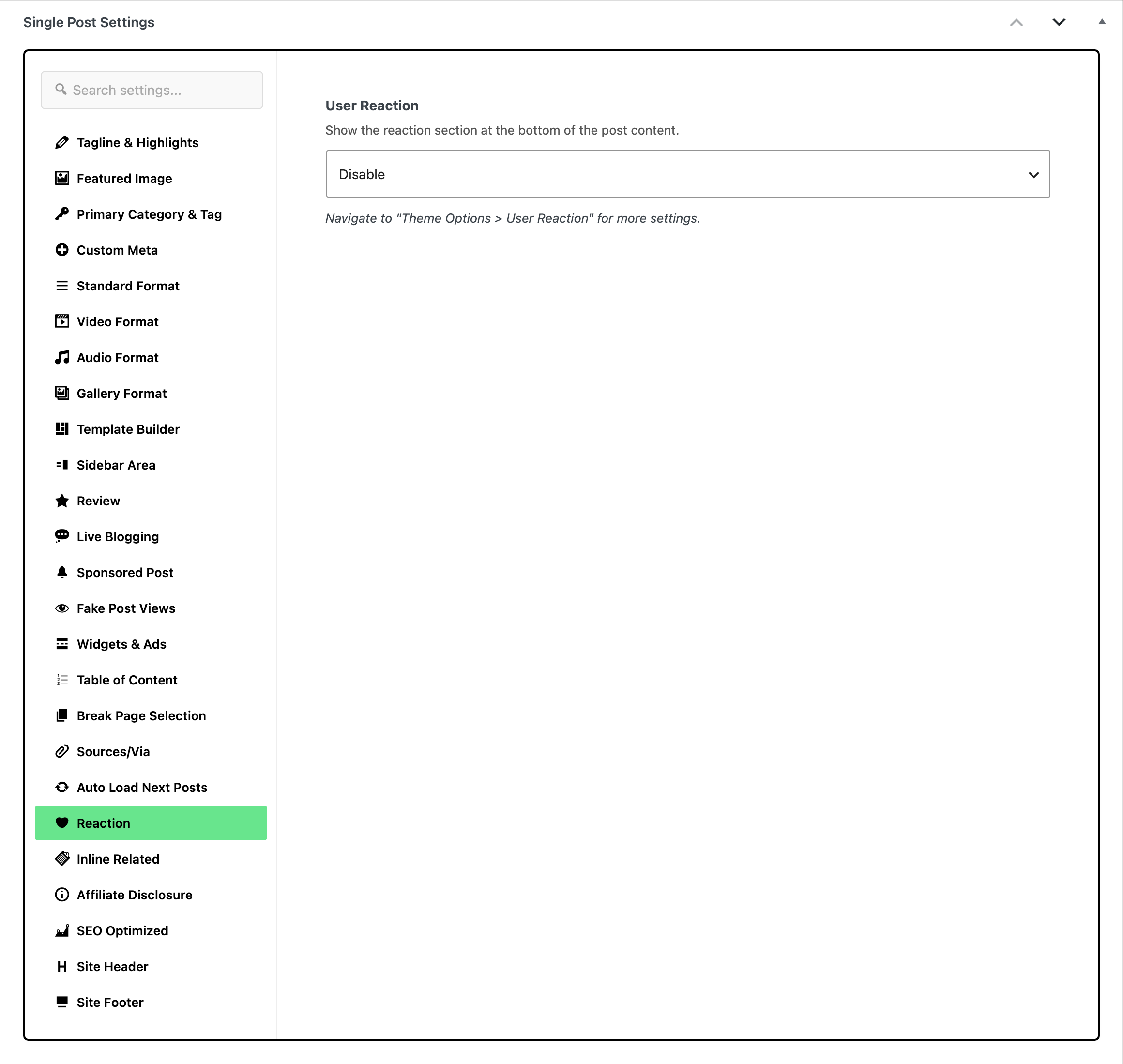The height and width of the screenshot is (1064, 1123).
Task: Click the refresh icon for Auto Load Next Posts
Action: 62,787
